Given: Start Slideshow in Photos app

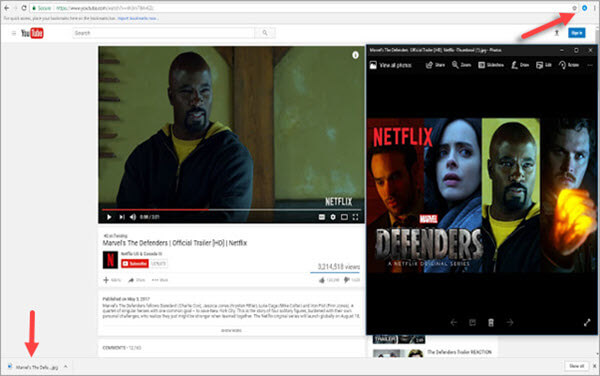Looking at the screenshot, I should (x=491, y=65).
